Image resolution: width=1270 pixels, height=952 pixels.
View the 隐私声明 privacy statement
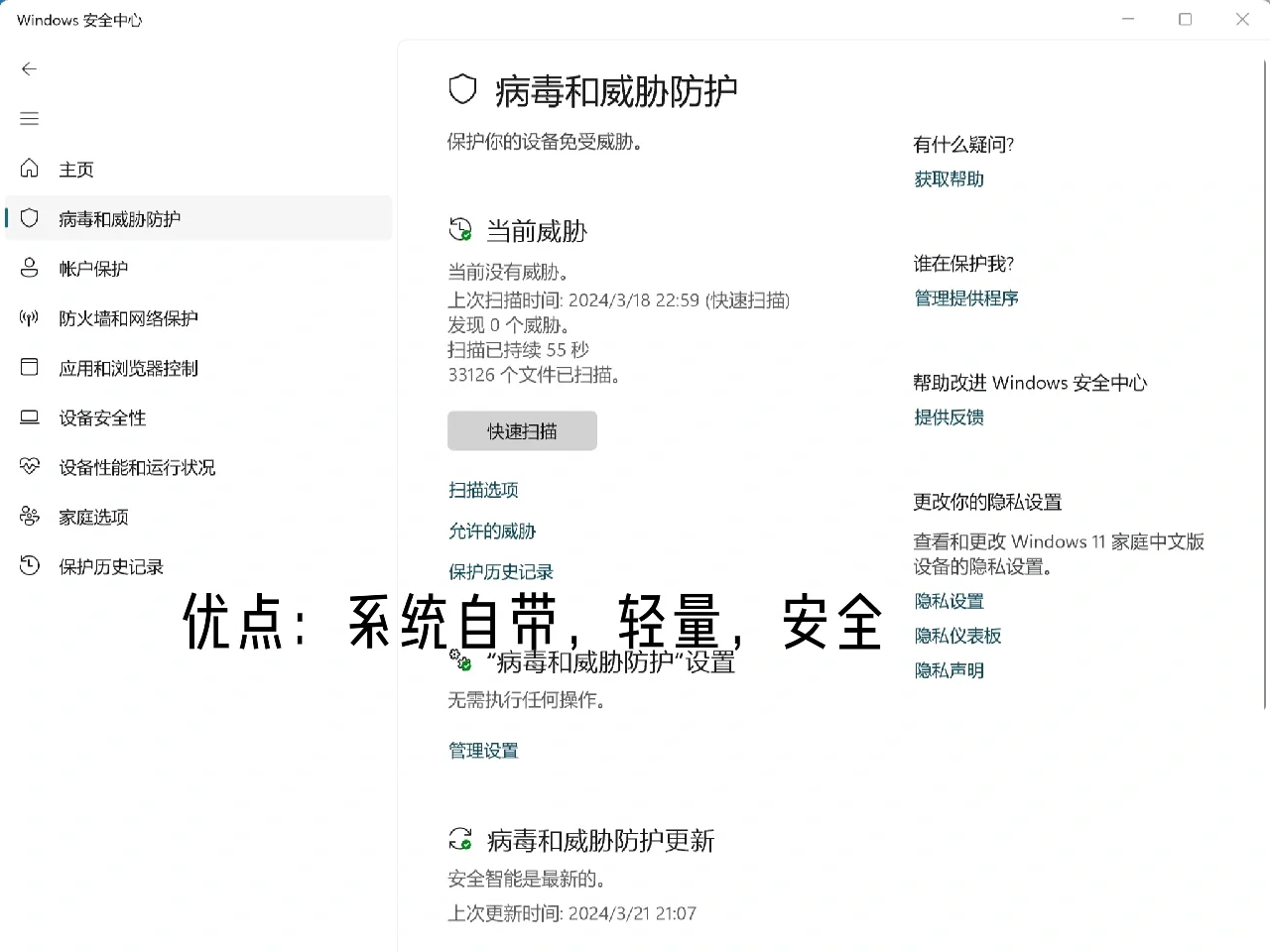[x=949, y=669]
